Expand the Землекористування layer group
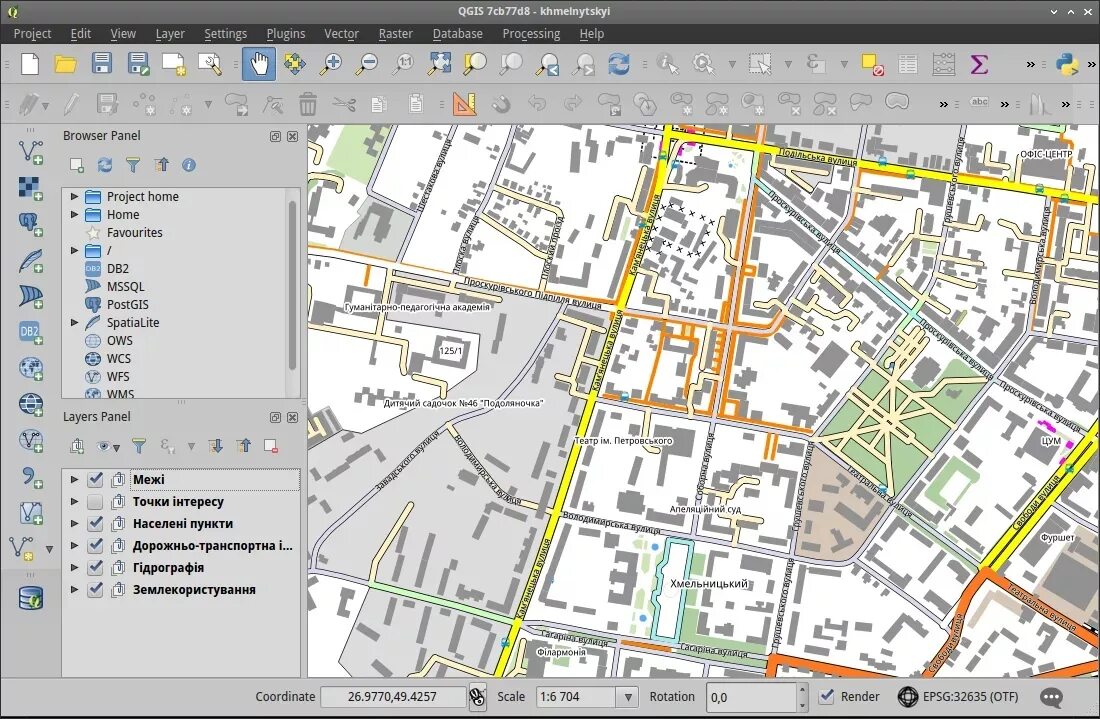This screenshot has width=1100, height=719. [x=74, y=590]
